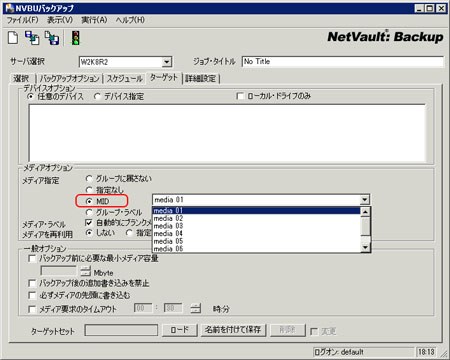Switch to the バックアップオプション tab

(69, 79)
